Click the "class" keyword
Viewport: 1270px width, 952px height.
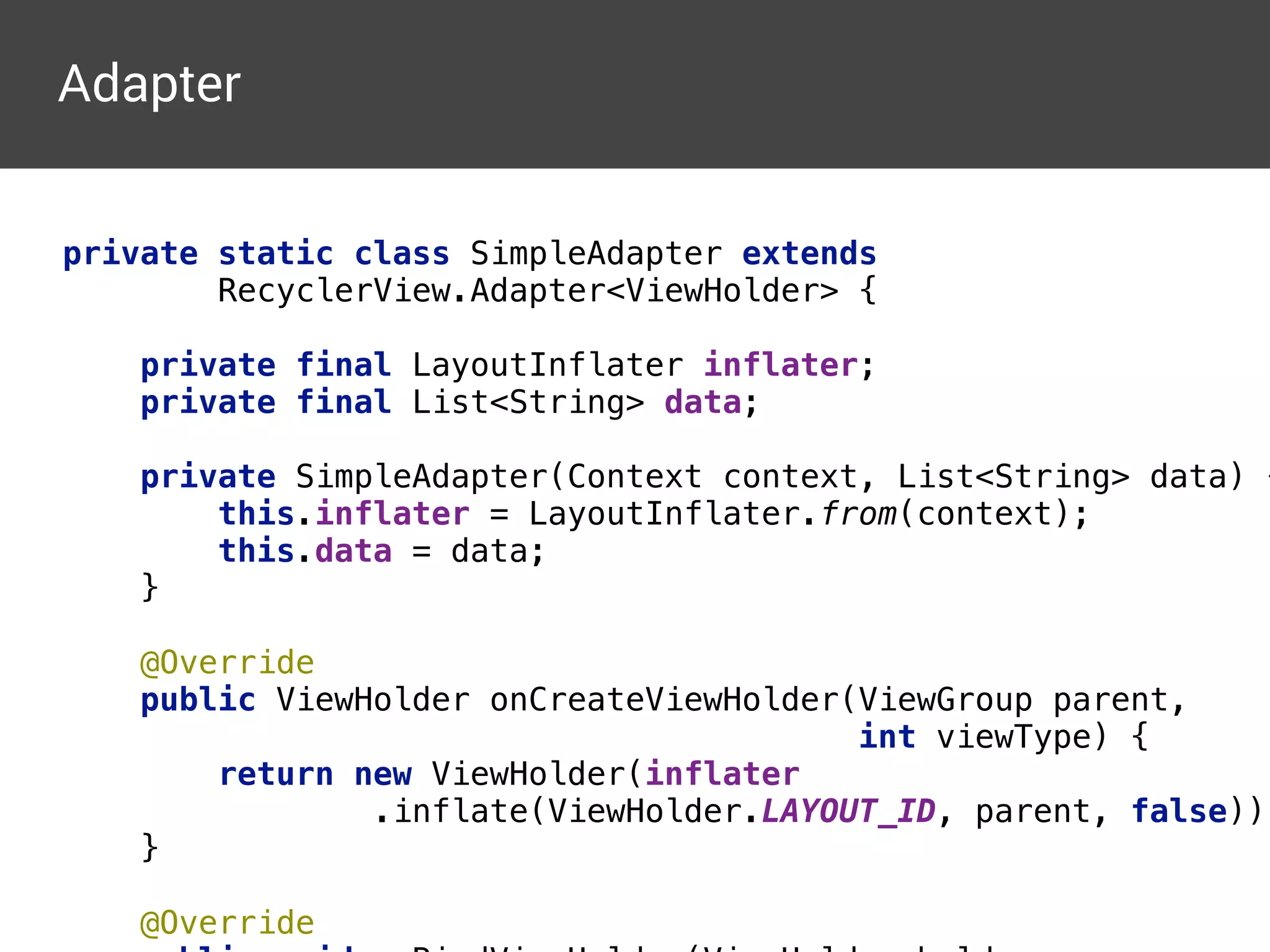402,253
